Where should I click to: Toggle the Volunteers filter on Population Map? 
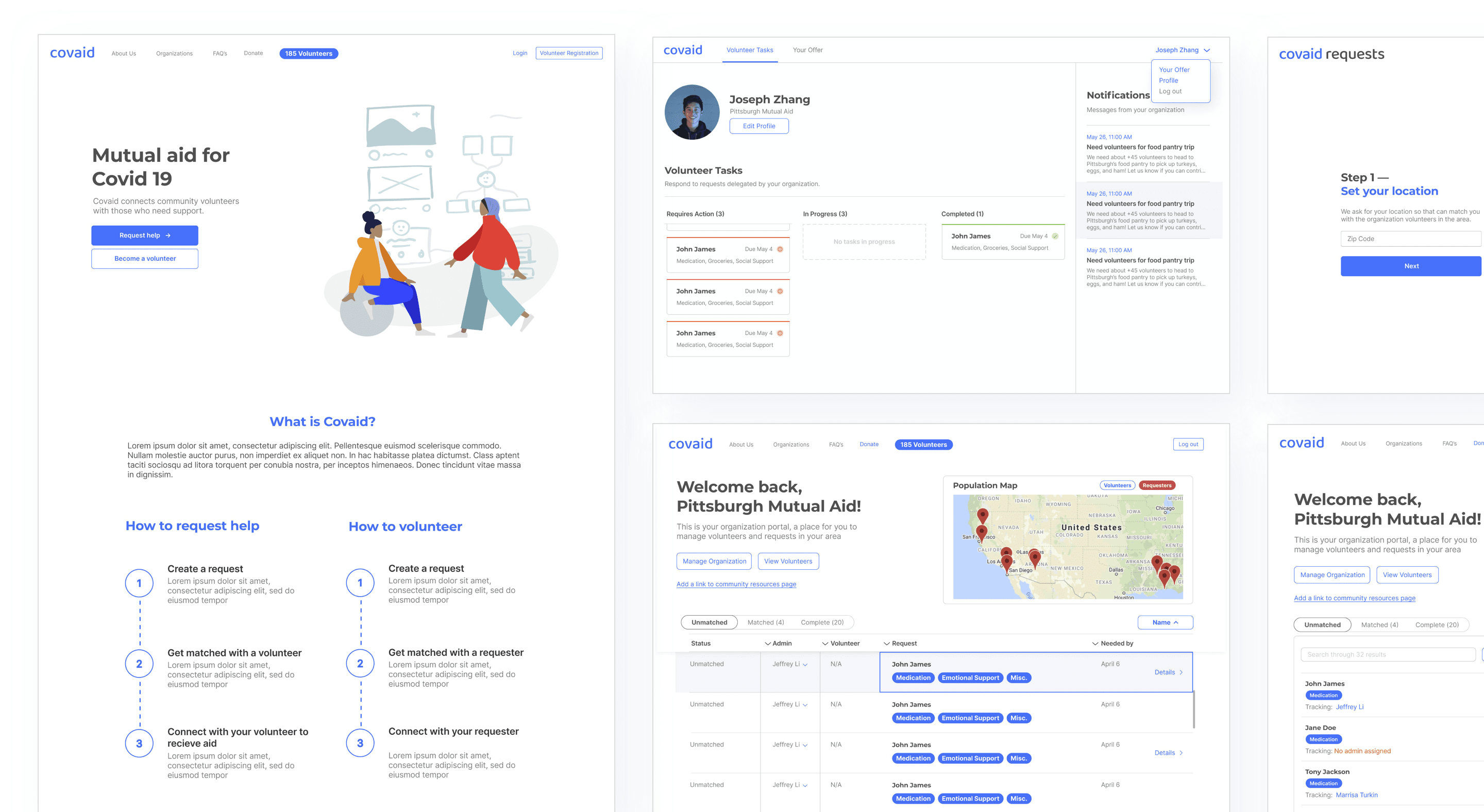tap(1117, 485)
